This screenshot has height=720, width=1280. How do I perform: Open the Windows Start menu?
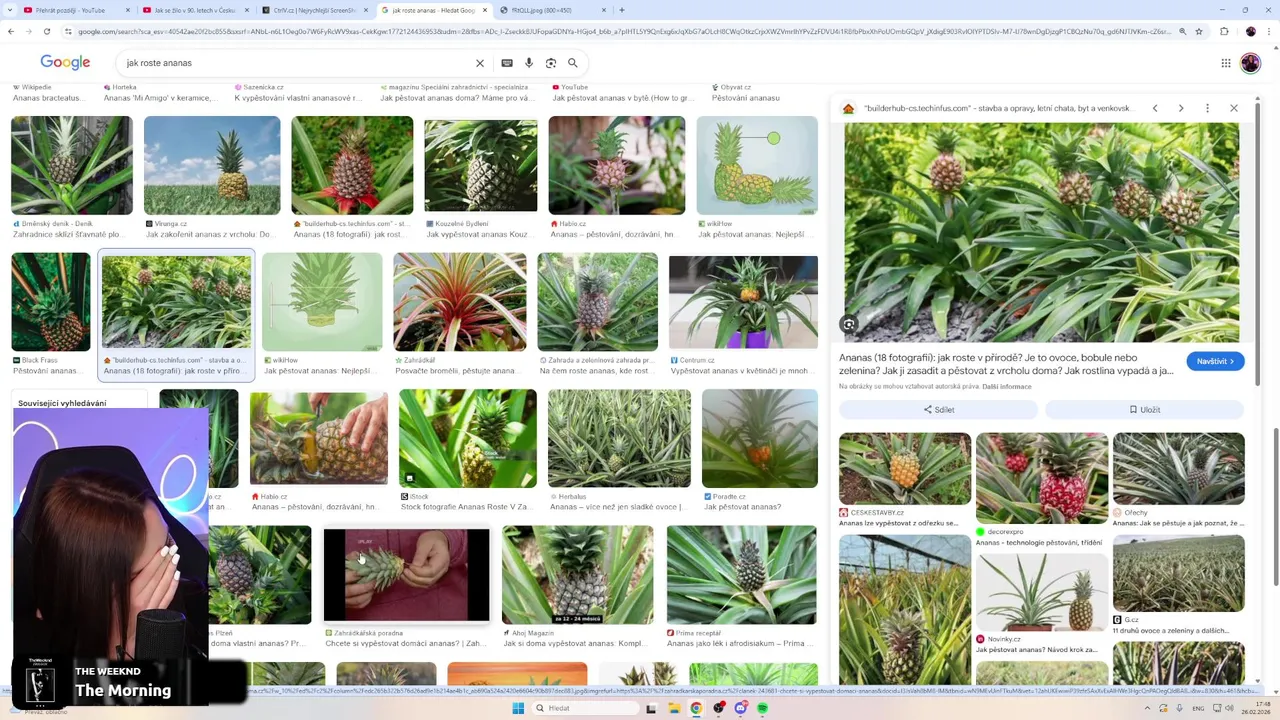[518, 708]
